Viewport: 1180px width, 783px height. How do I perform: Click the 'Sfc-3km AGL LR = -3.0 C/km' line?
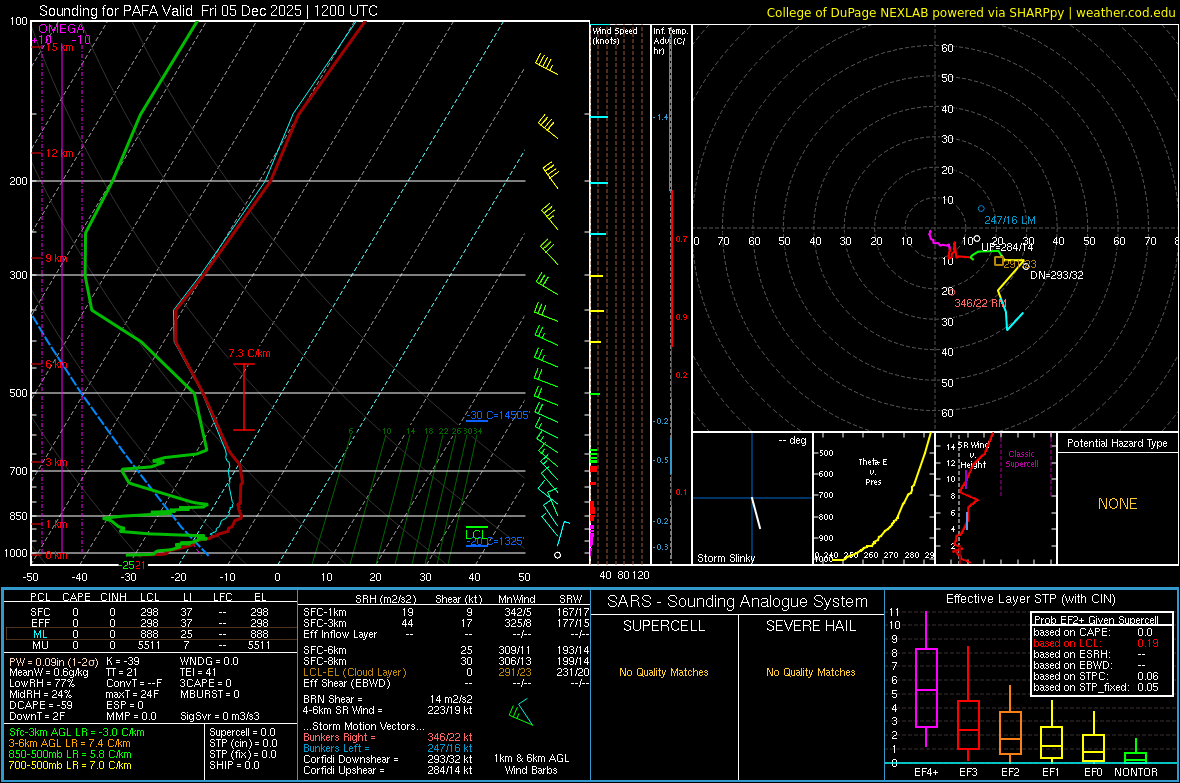[77, 732]
